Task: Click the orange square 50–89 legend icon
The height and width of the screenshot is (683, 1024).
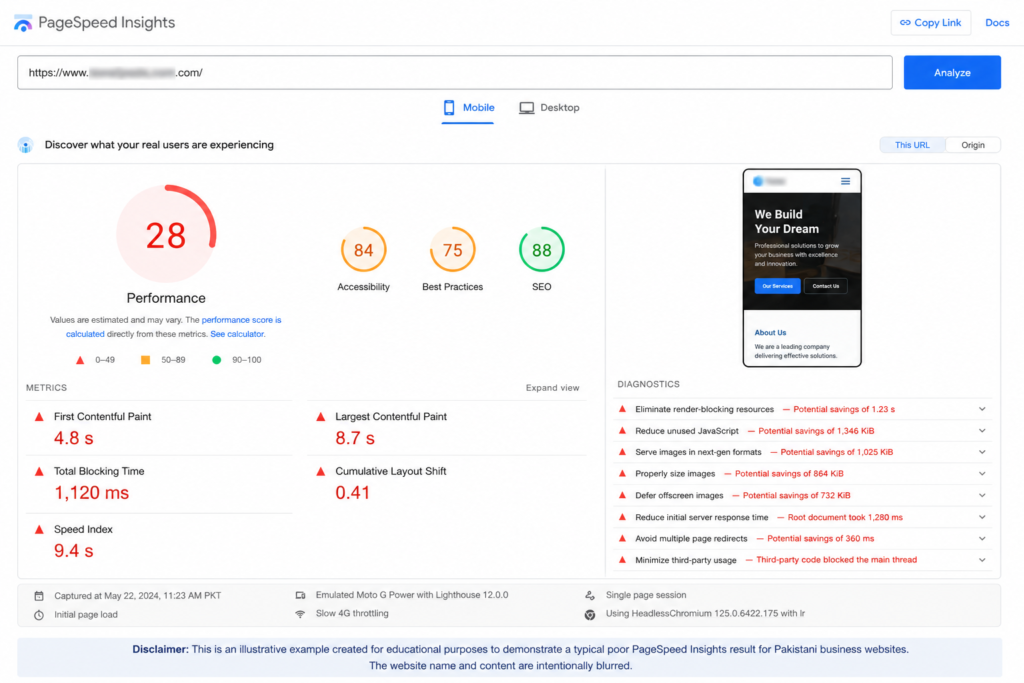Action: (145, 360)
